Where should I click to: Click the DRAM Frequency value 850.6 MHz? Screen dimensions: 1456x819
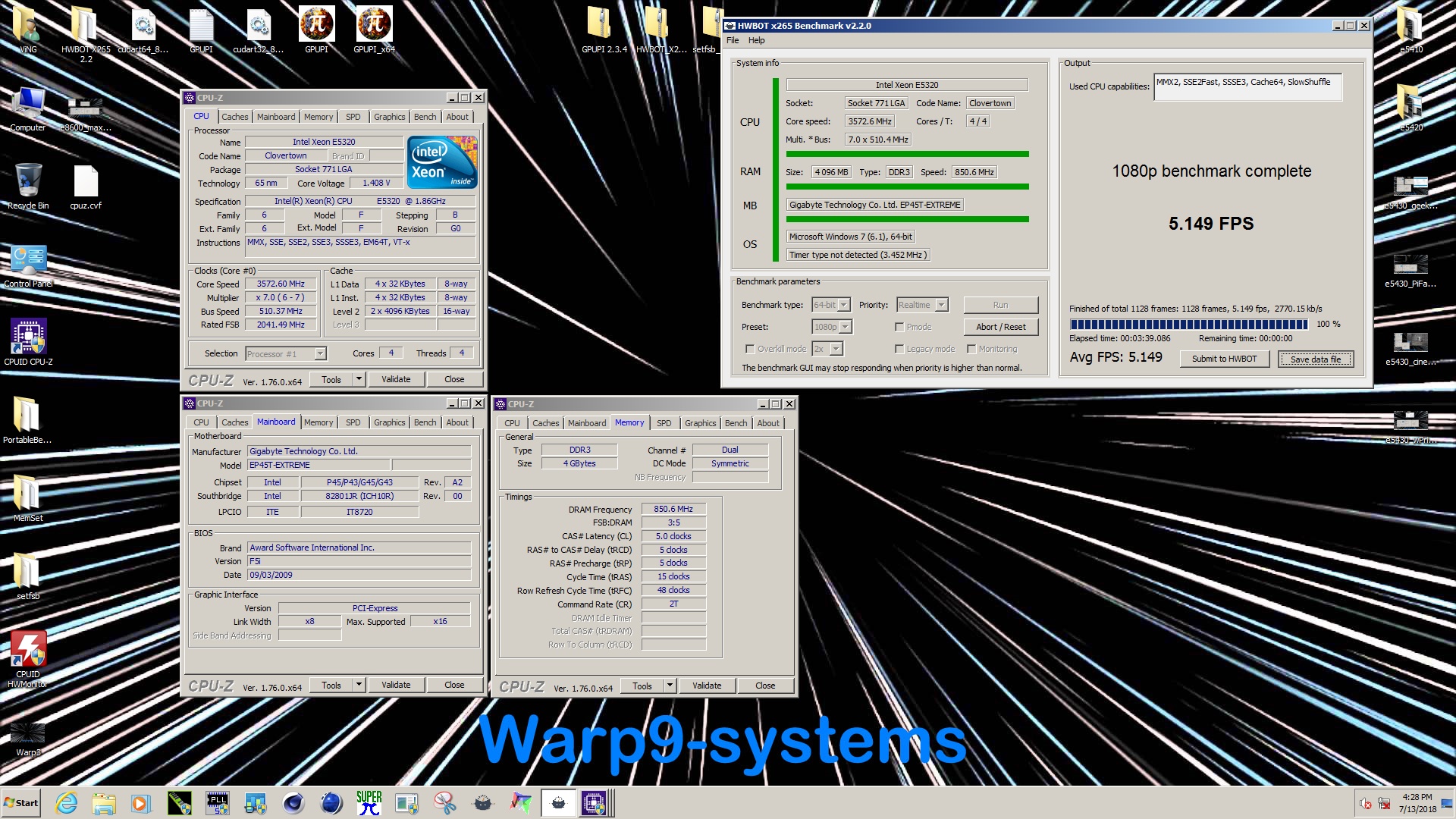673,510
